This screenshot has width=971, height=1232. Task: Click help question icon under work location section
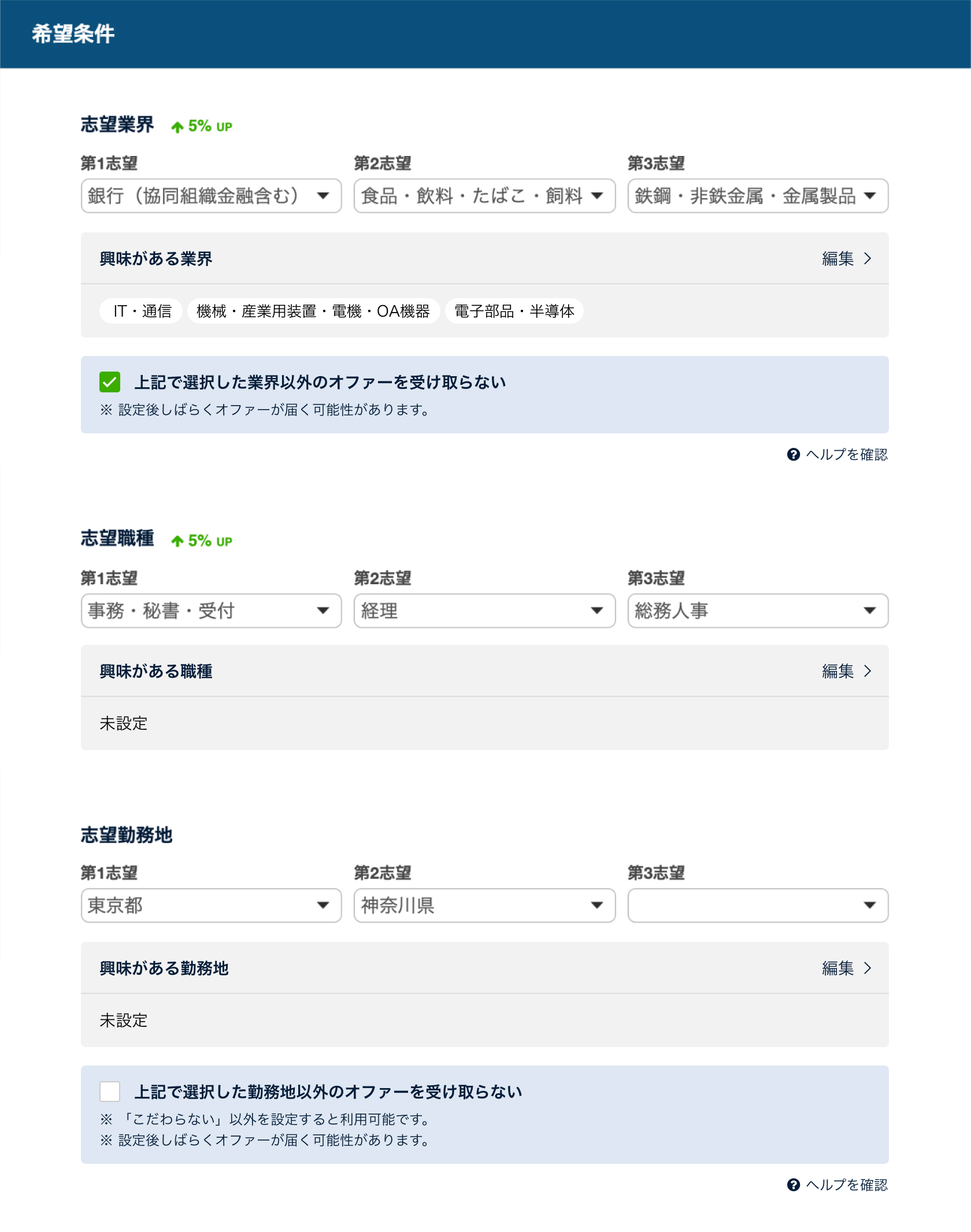click(793, 1185)
